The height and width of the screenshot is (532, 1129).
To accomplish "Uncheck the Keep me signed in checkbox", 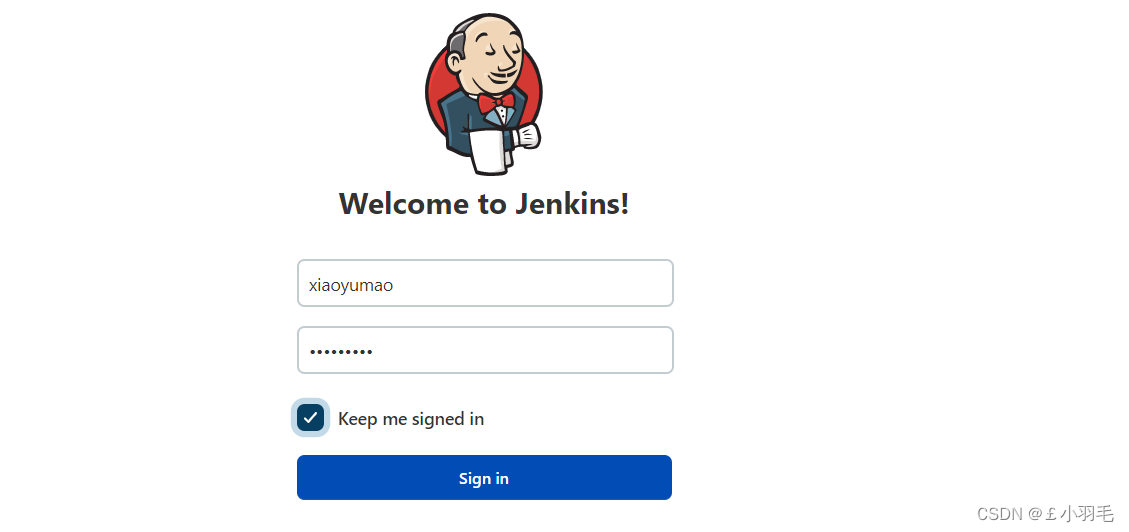I will tap(310, 418).
